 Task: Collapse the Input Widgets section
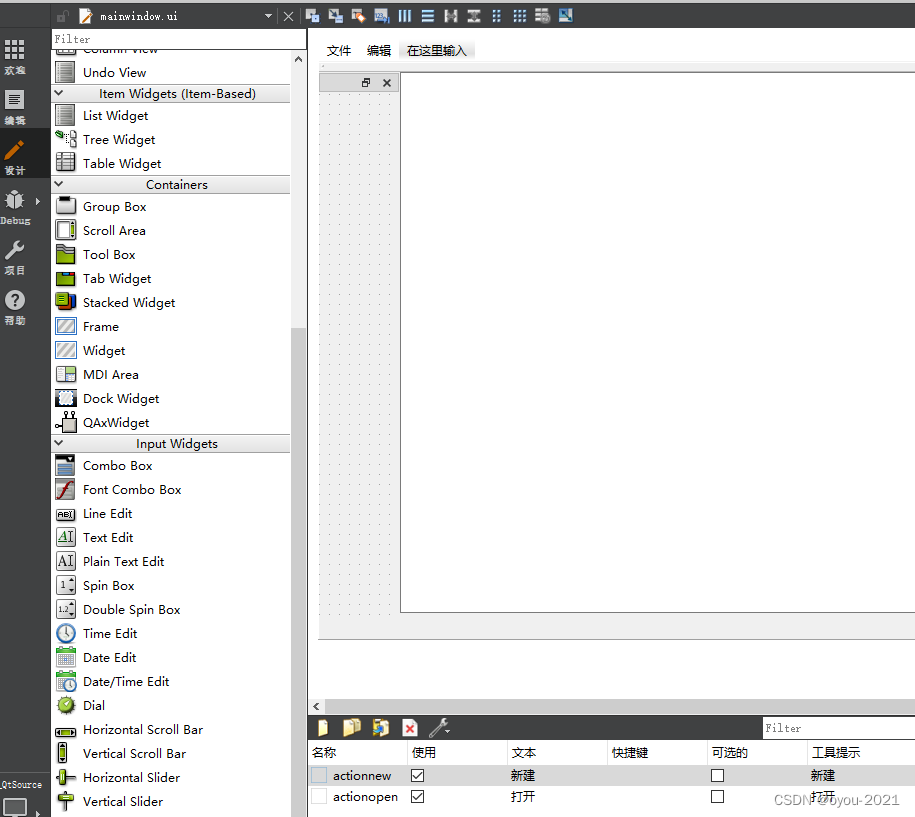[x=57, y=443]
